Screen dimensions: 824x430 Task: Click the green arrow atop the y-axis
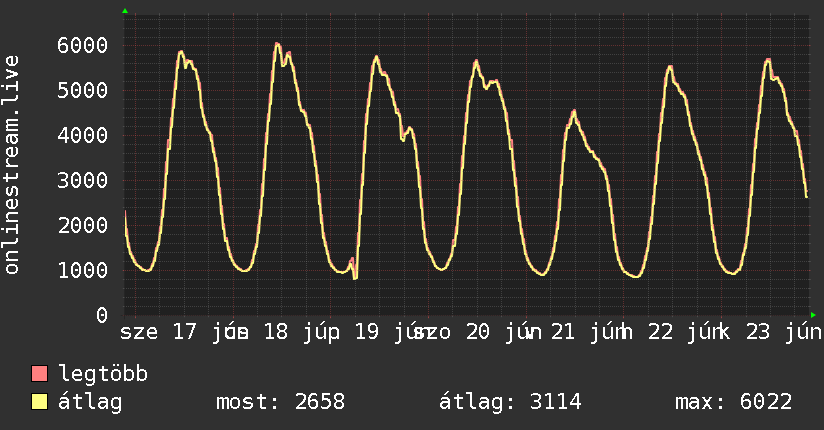pyautogui.click(x=125, y=11)
